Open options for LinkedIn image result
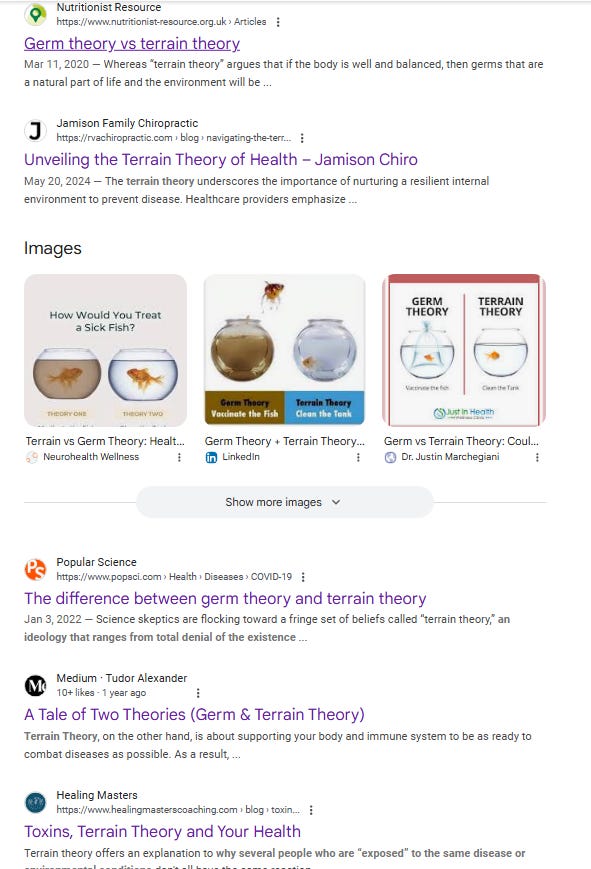The height and width of the screenshot is (869, 591). [358, 457]
